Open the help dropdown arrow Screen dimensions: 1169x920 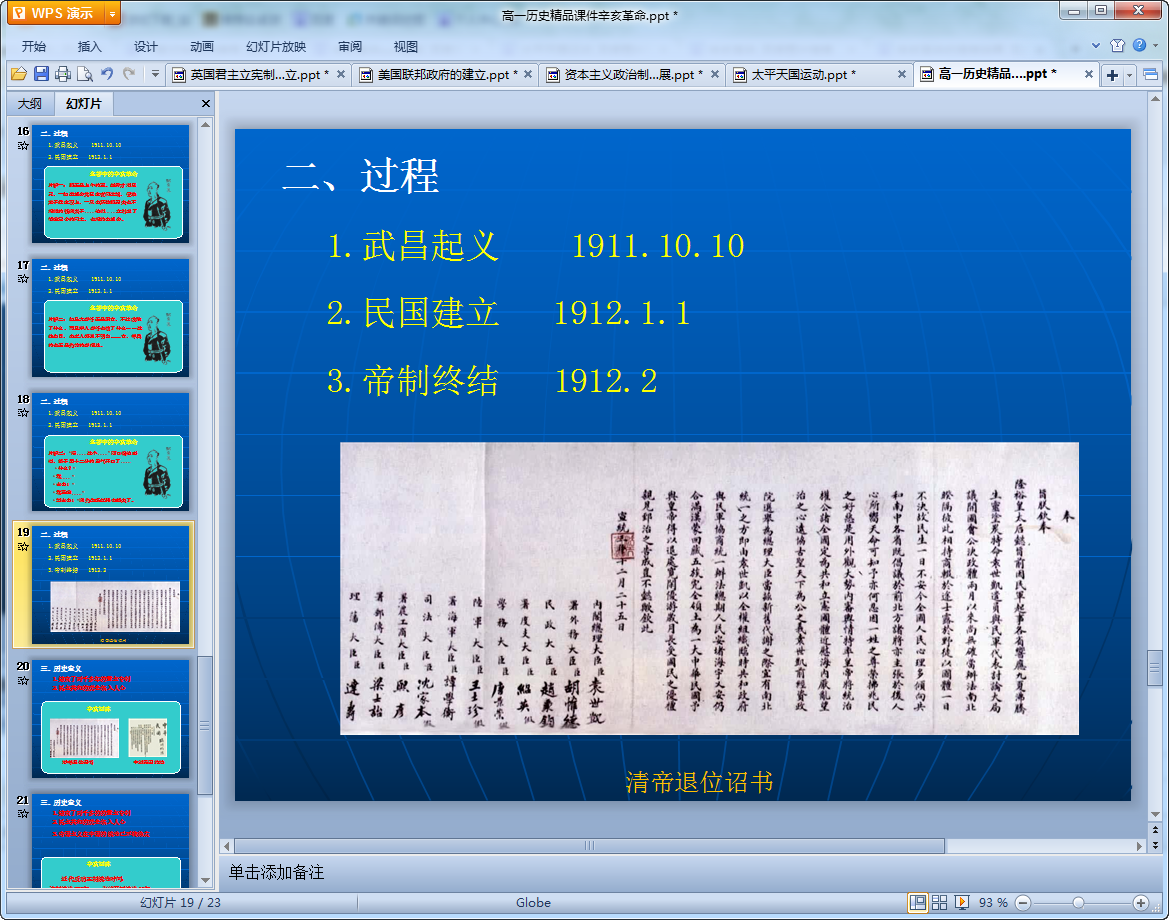pos(1156,45)
